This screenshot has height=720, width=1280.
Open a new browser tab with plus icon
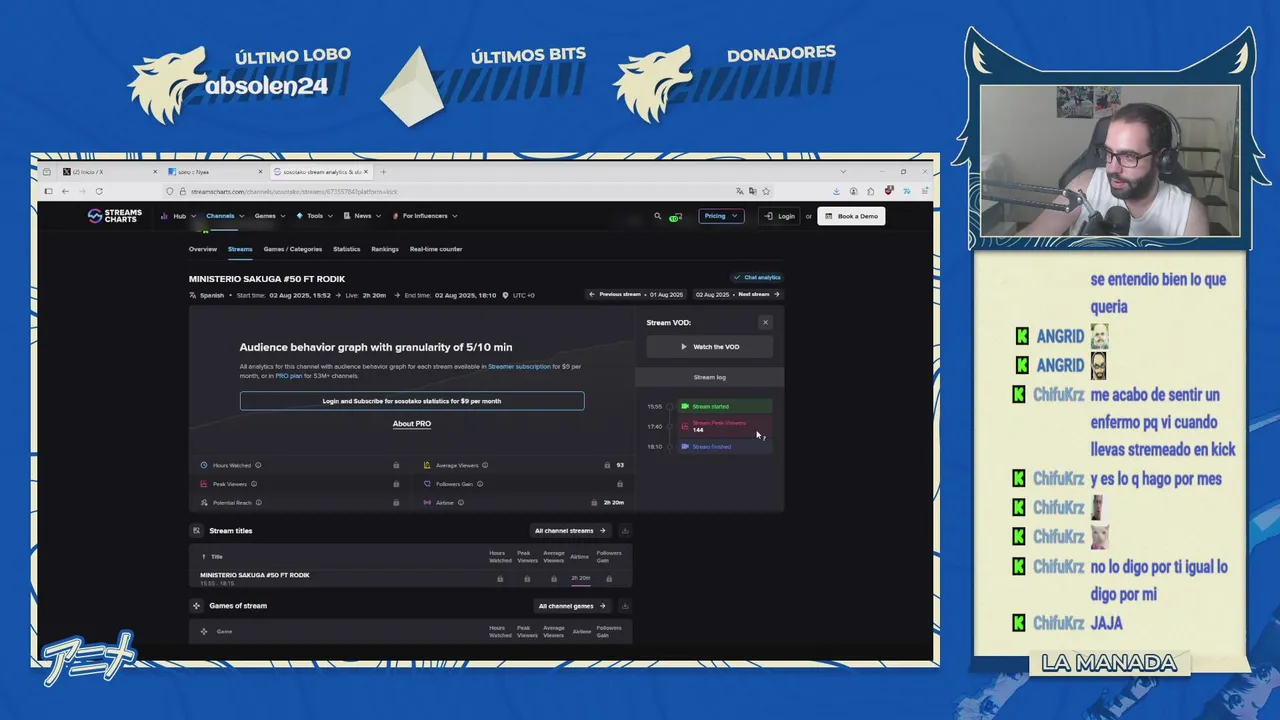[383, 172]
